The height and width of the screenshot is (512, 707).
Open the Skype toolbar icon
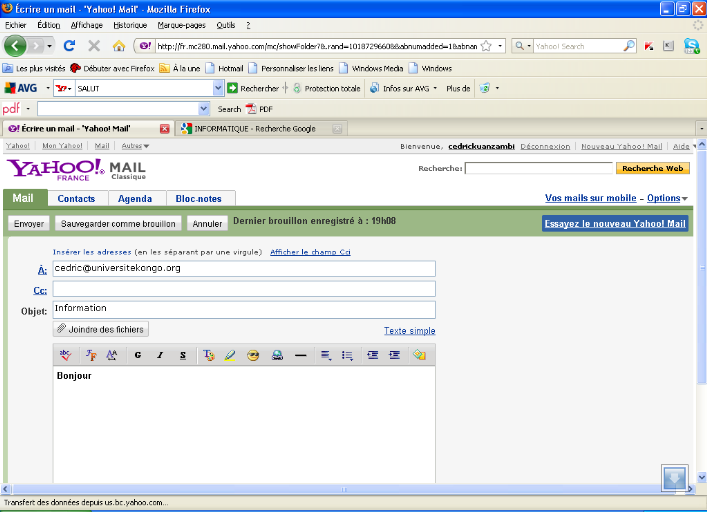691,46
